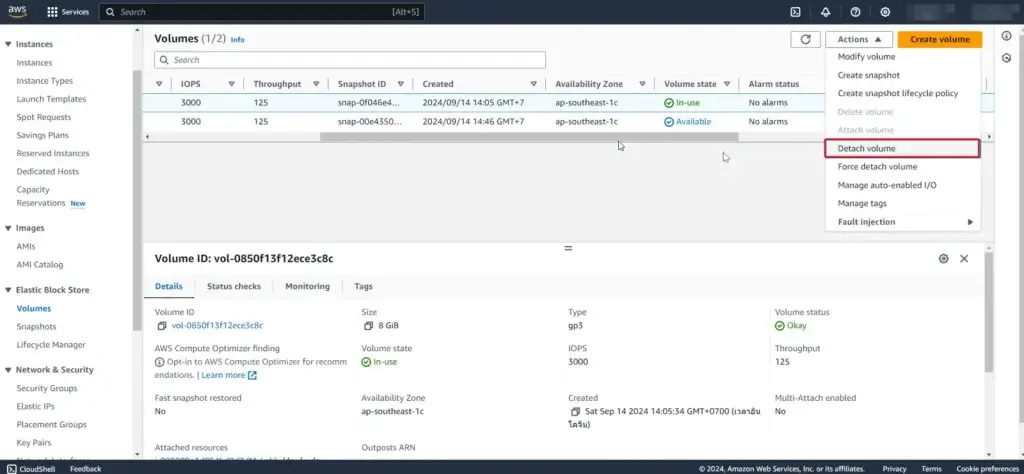Collapse the Instances sidebar section
Image resolution: width=1024 pixels, height=474 pixels.
[8, 44]
